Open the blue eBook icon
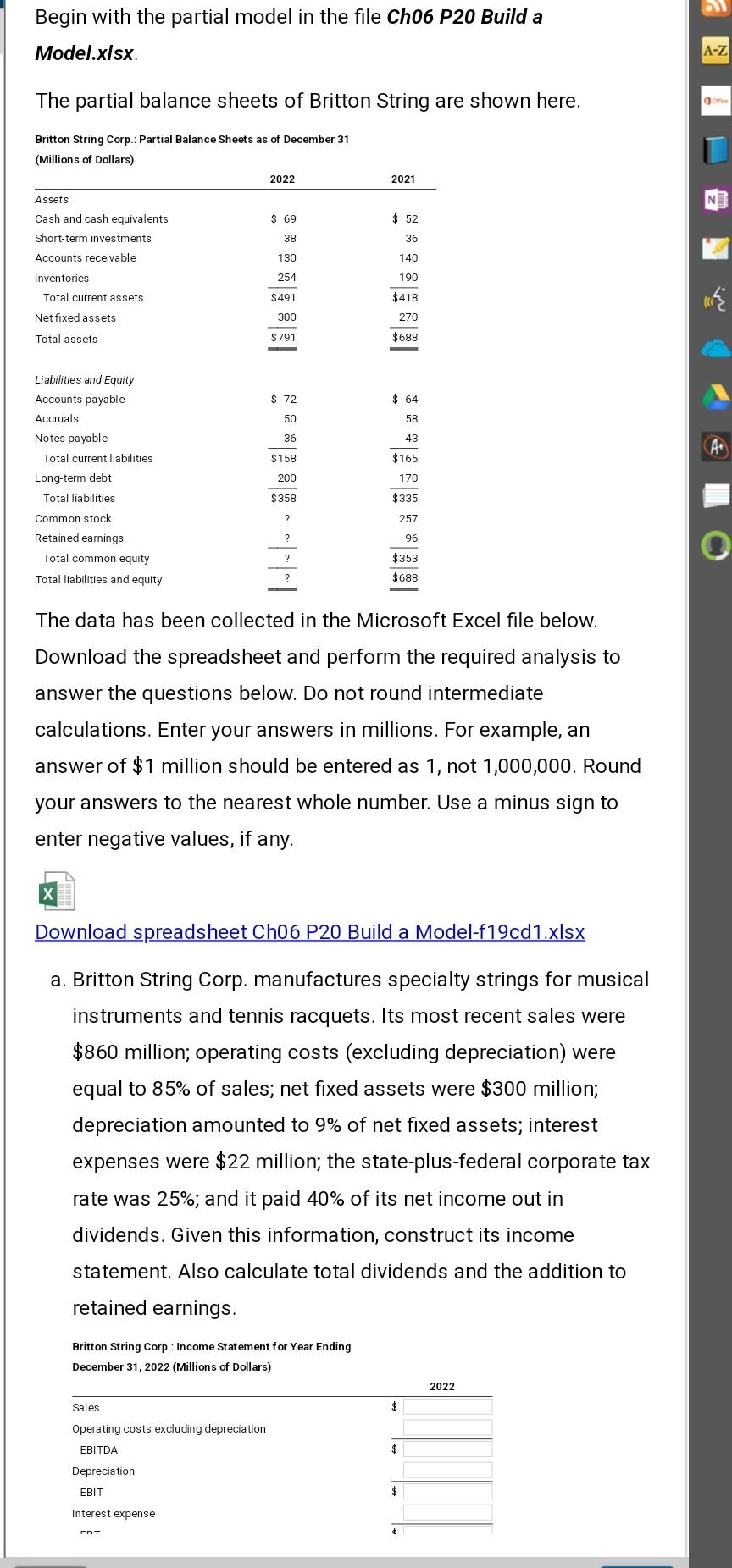The width and height of the screenshot is (732, 1568). point(716,149)
